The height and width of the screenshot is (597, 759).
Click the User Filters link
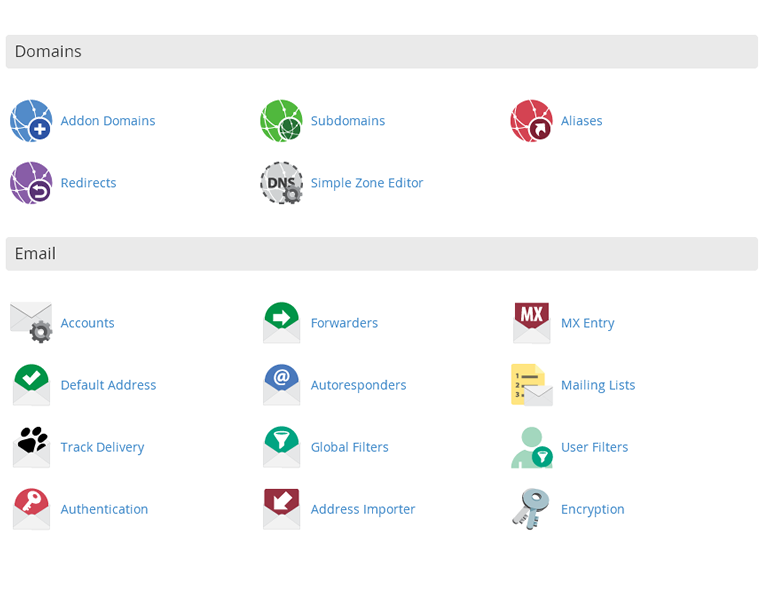[x=594, y=447]
